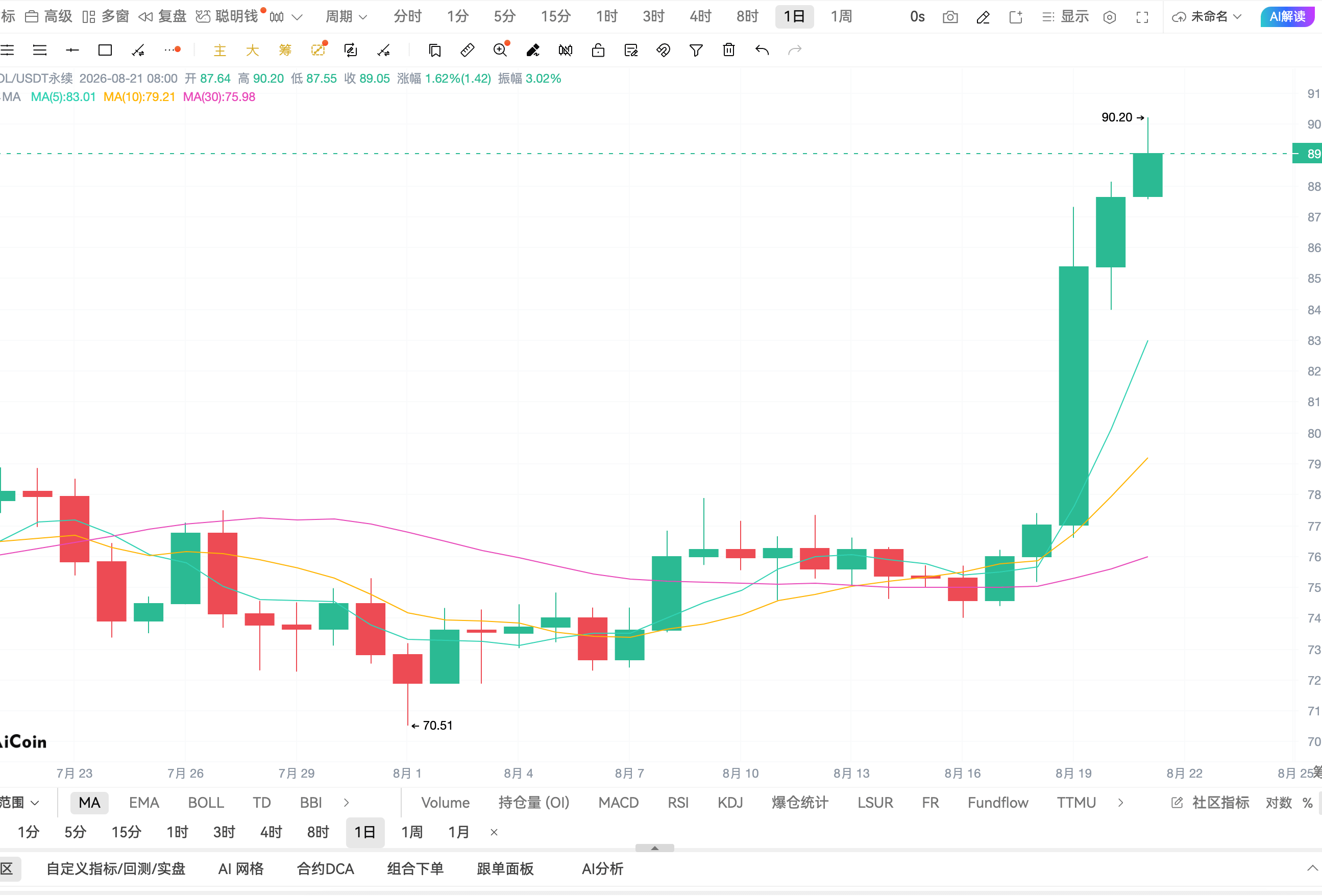
Task: Click the redo arrow
Action: pyautogui.click(x=795, y=51)
